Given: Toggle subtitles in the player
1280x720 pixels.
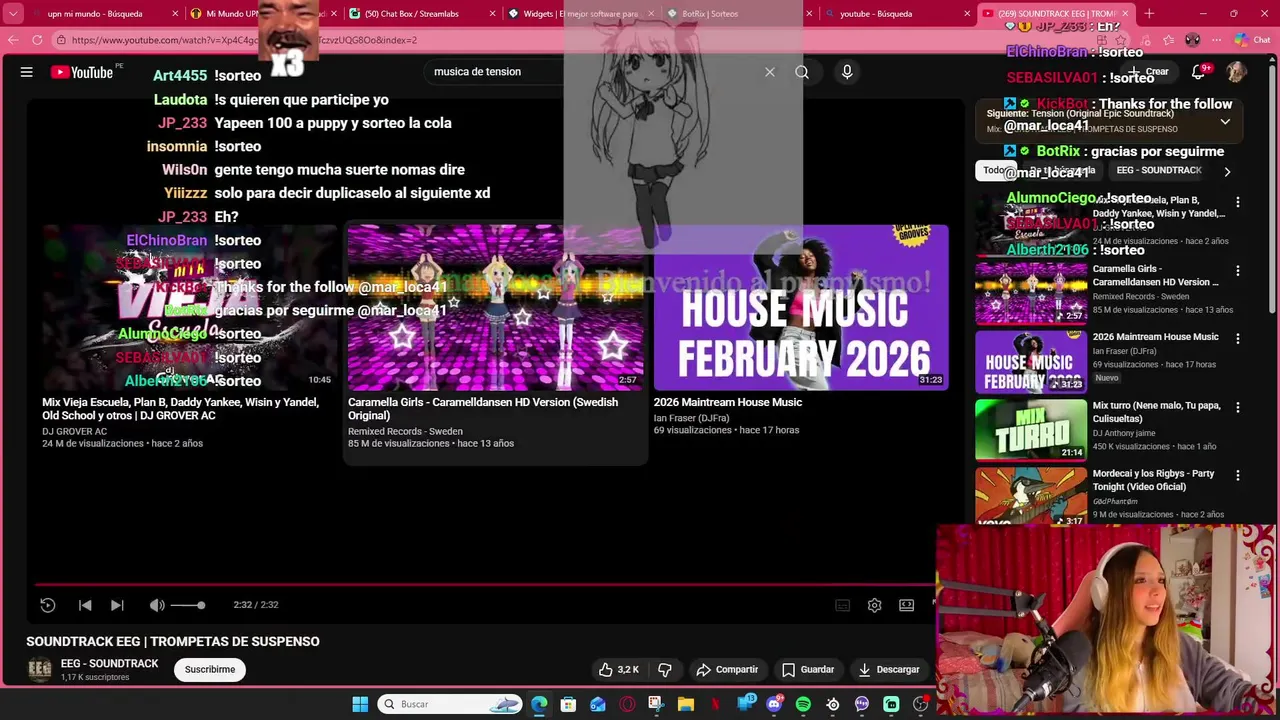Looking at the screenshot, I should pyautogui.click(x=843, y=605).
